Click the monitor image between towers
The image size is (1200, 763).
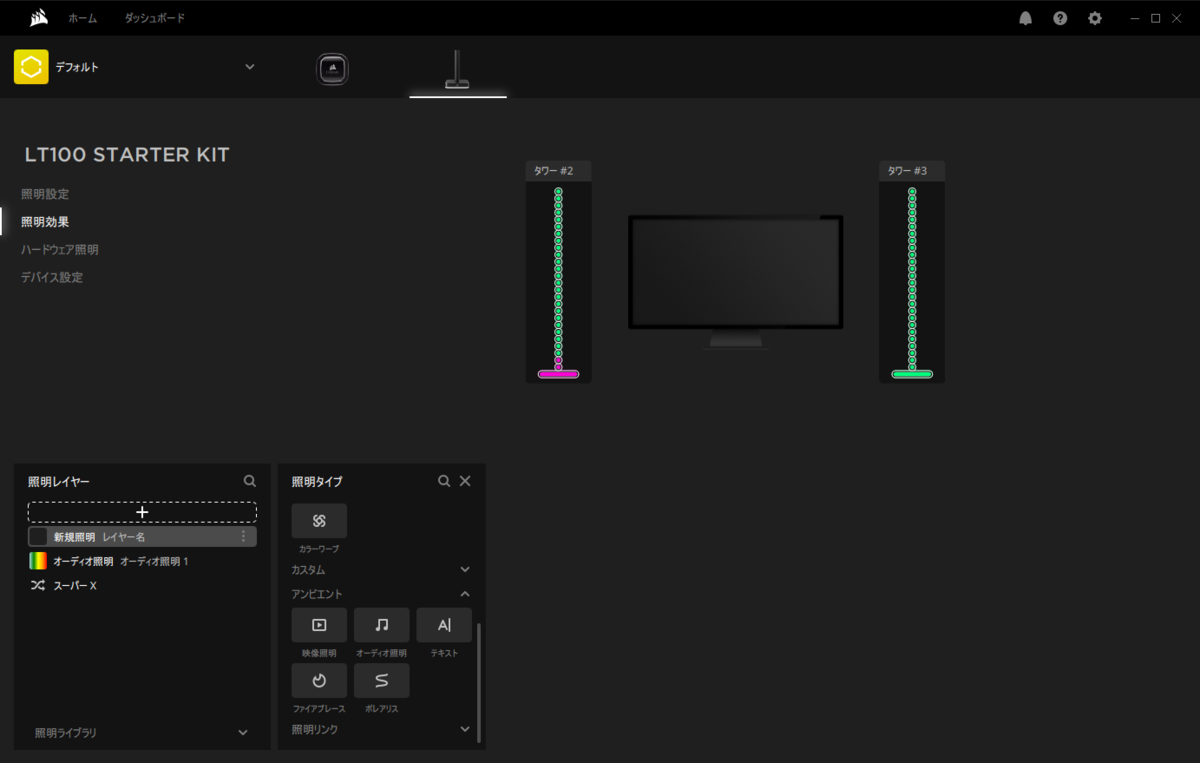(736, 280)
